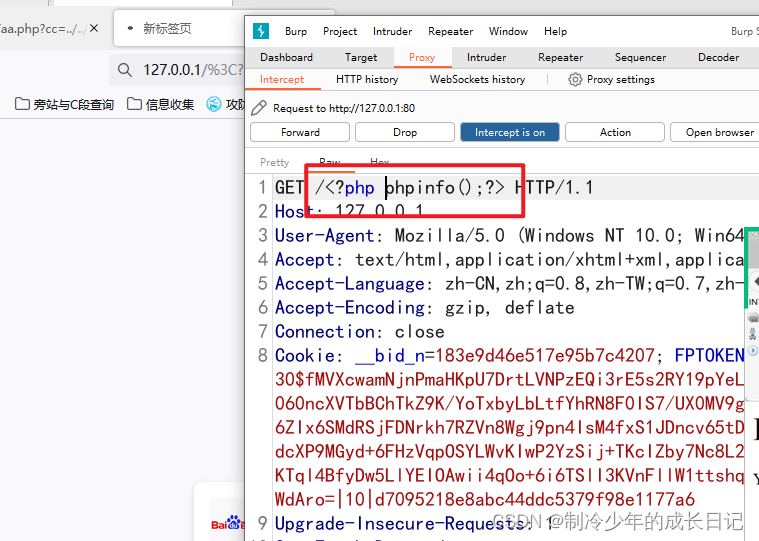Open the Help menu
Image resolution: width=759 pixels, height=541 pixels.
pos(555,31)
